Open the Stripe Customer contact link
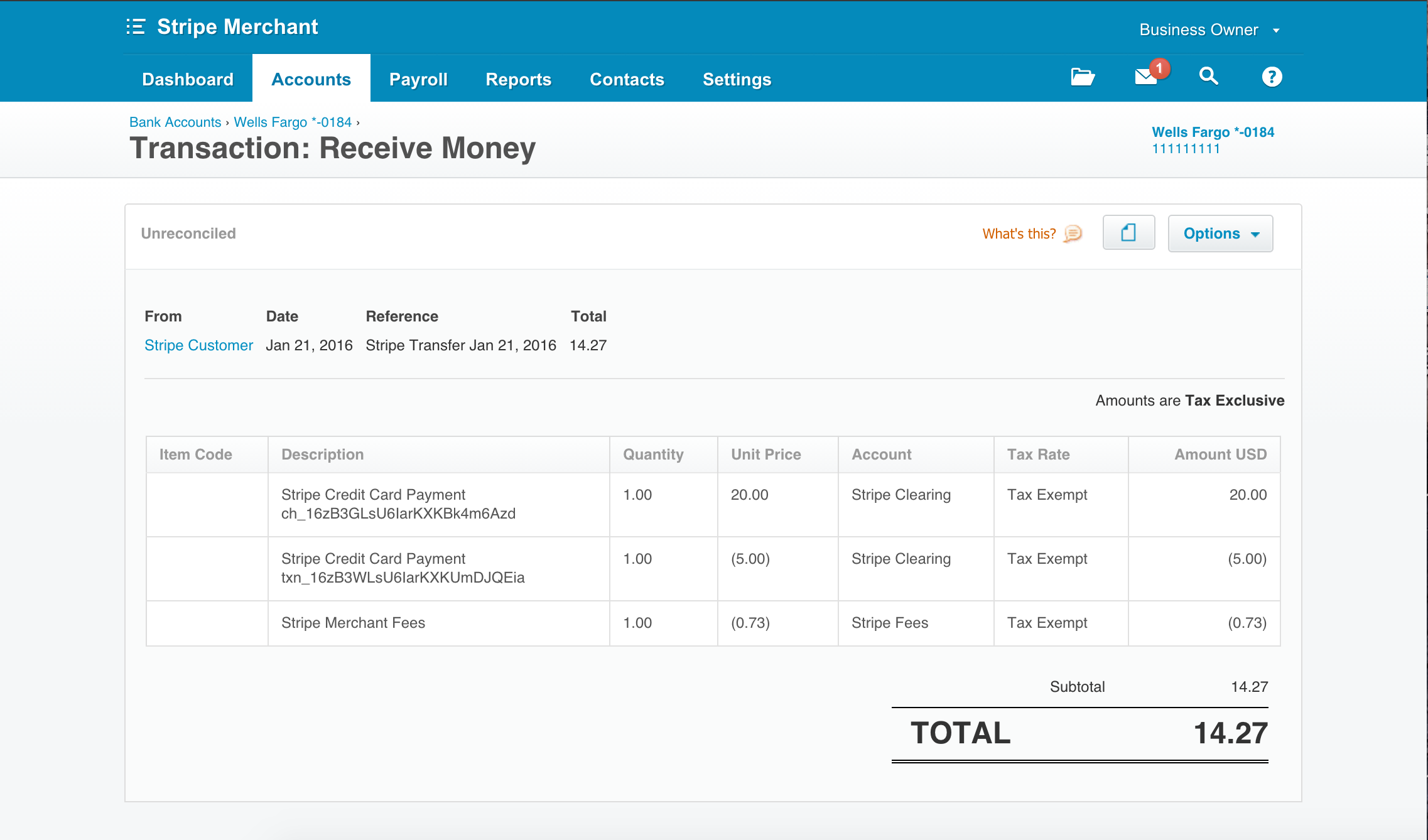Screen dimensions: 1428x840 click(198, 345)
